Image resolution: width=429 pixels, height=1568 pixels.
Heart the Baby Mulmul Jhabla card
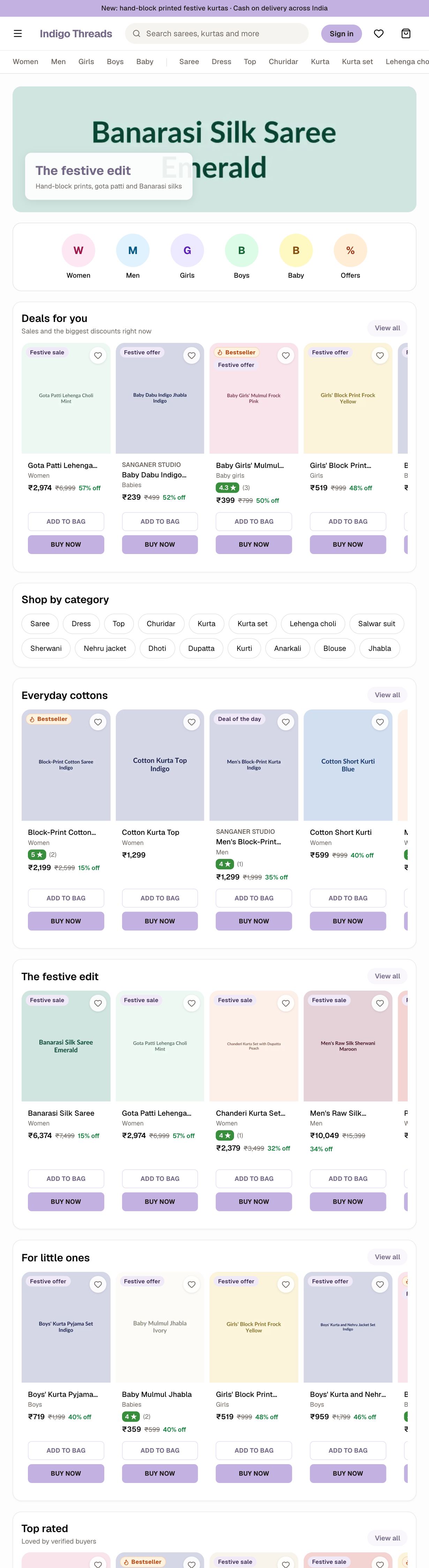tap(191, 1284)
